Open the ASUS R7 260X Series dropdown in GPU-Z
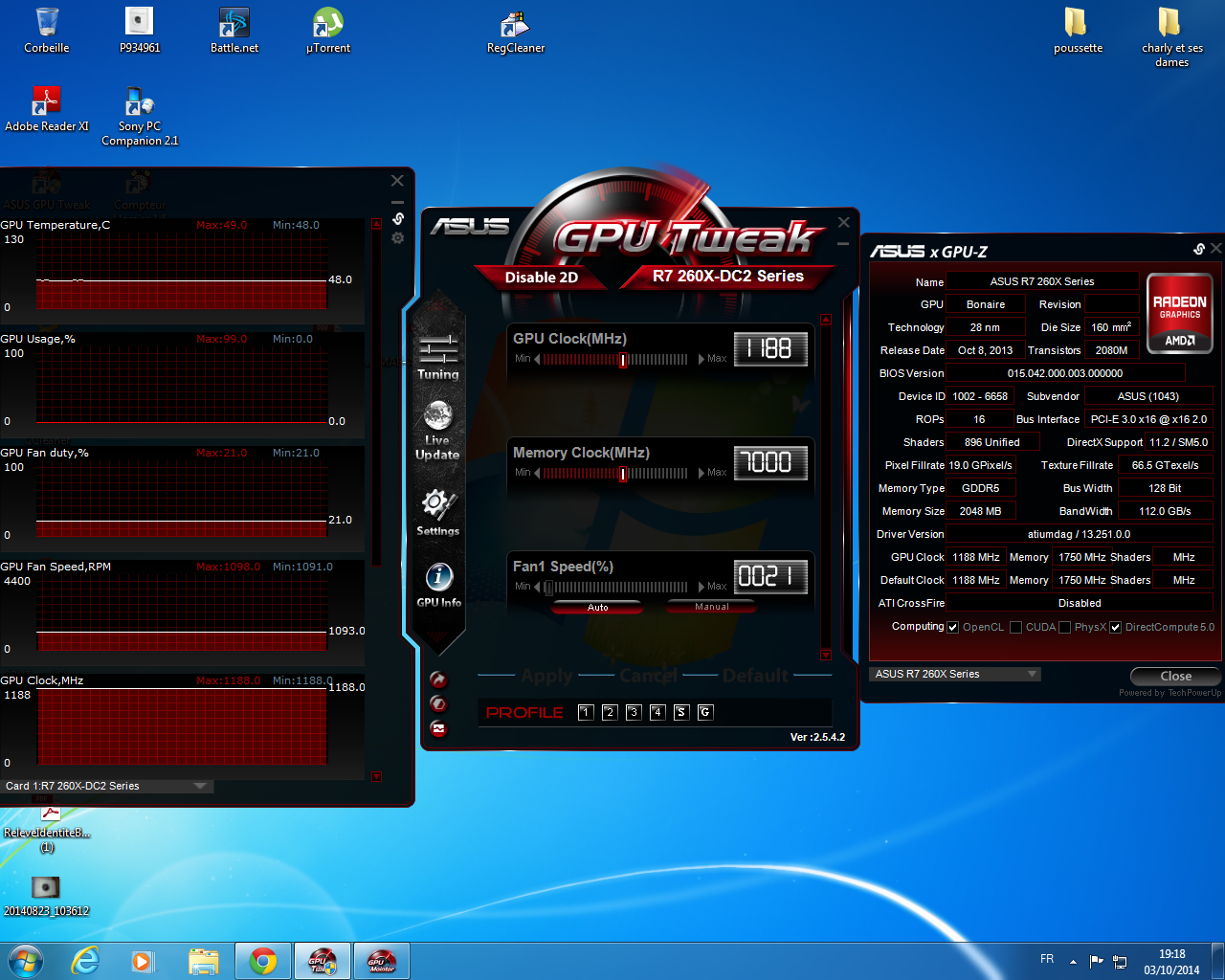This screenshot has height=980, width=1225. tap(955, 674)
